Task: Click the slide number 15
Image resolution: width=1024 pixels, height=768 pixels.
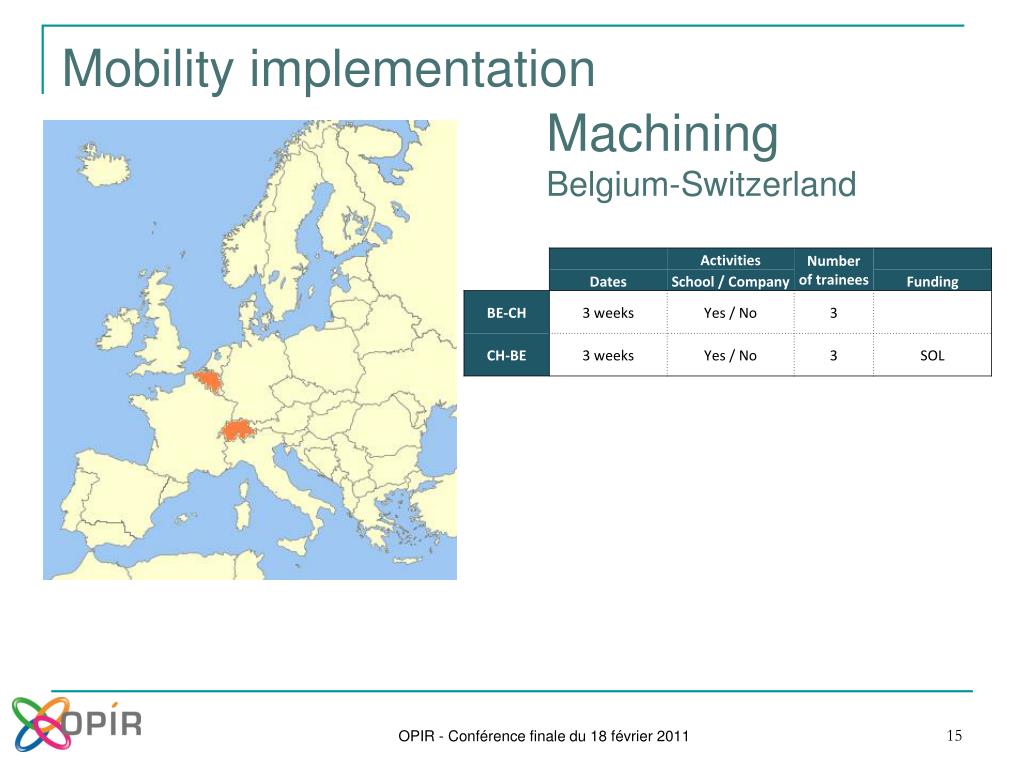Action: pos(954,735)
